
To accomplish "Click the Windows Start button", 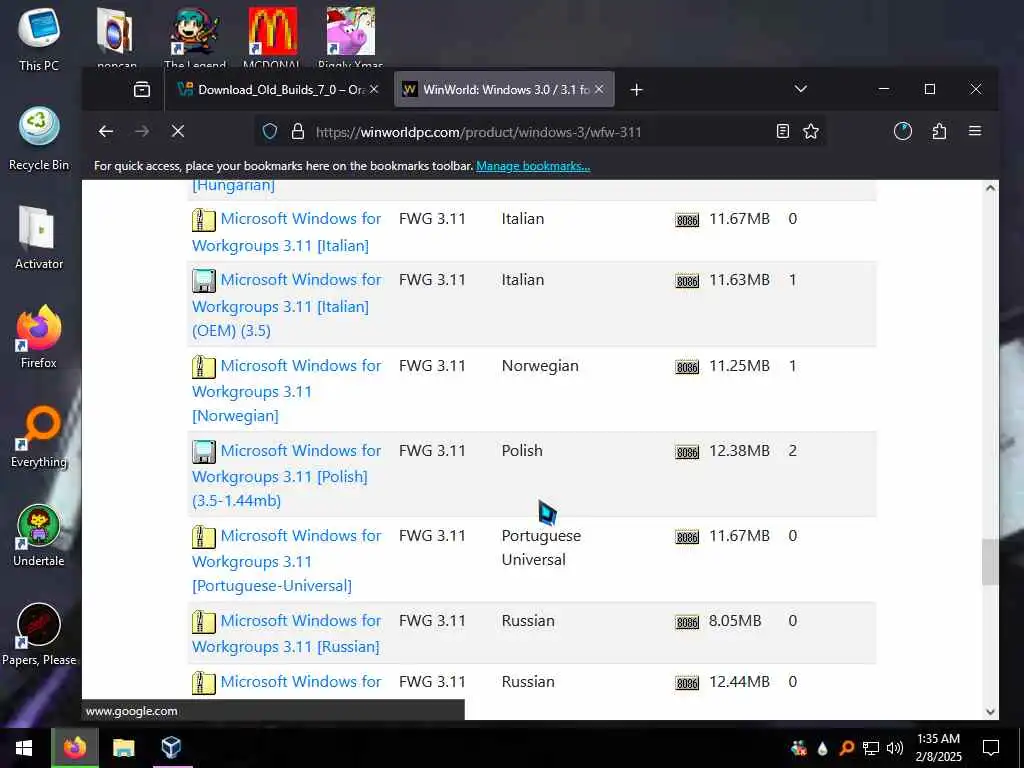I will point(24,748).
